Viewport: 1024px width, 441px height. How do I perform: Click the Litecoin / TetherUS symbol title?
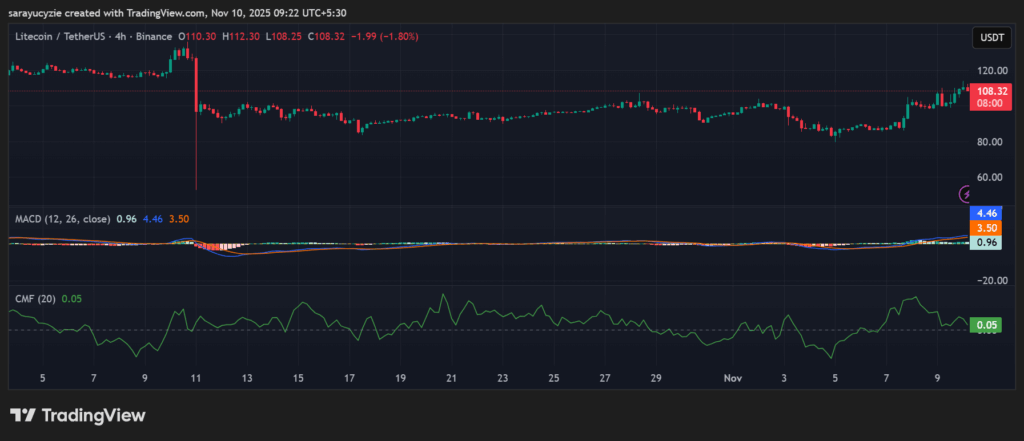(x=59, y=36)
